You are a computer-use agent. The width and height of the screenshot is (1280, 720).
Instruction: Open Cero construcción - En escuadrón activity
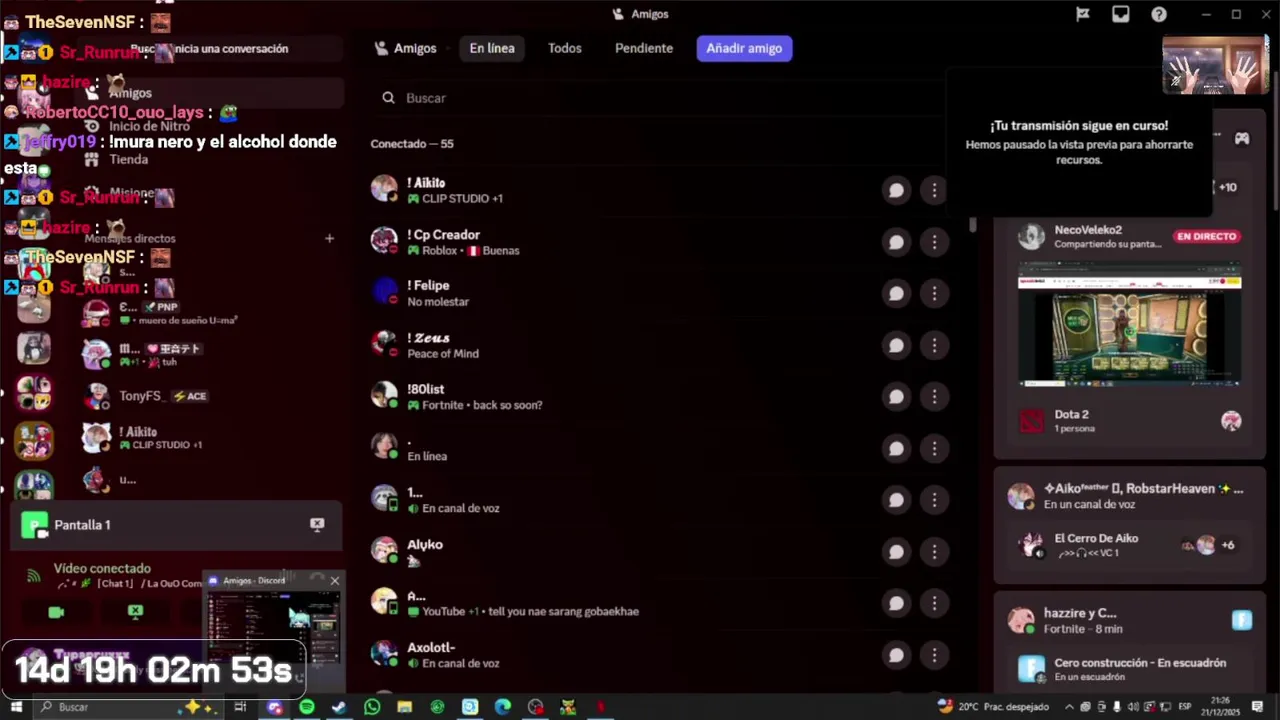click(1130, 669)
